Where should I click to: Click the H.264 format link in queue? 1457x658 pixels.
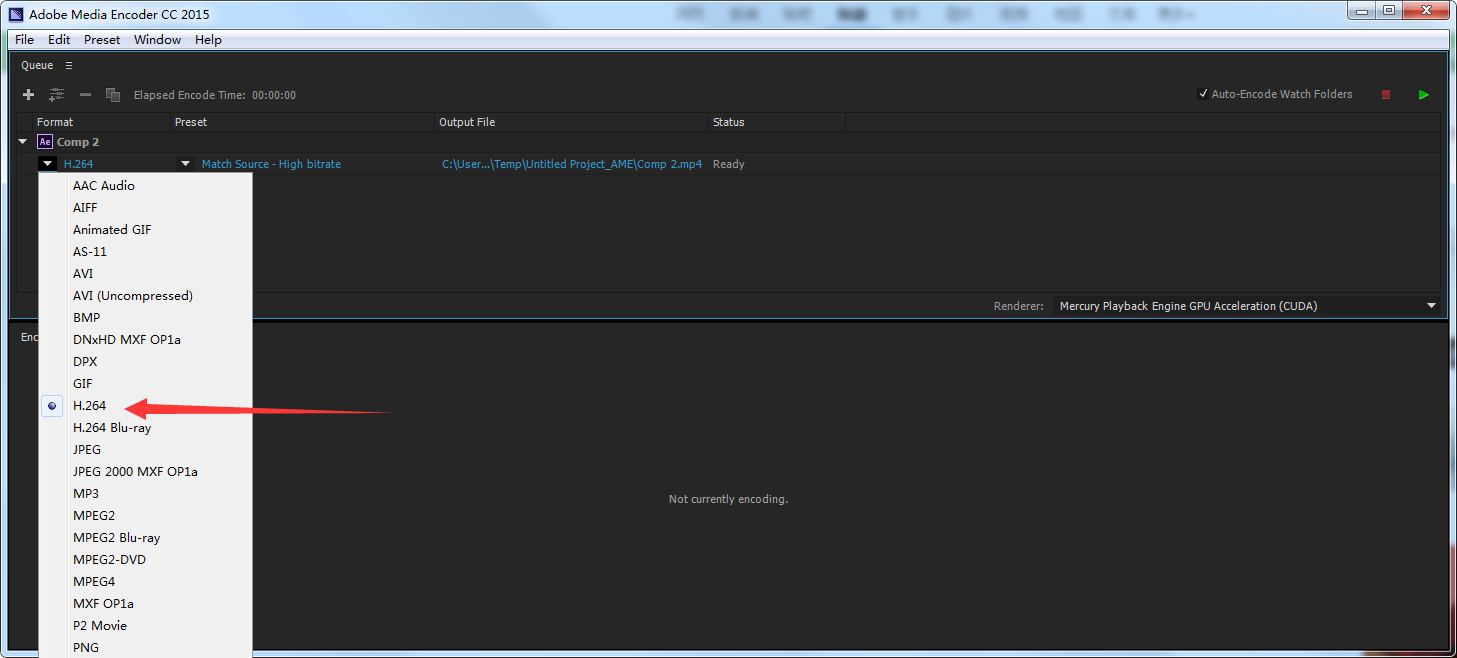tap(78, 164)
